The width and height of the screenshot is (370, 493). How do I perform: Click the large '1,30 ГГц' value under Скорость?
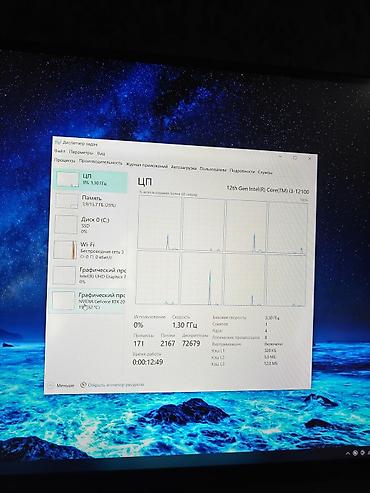pos(185,325)
